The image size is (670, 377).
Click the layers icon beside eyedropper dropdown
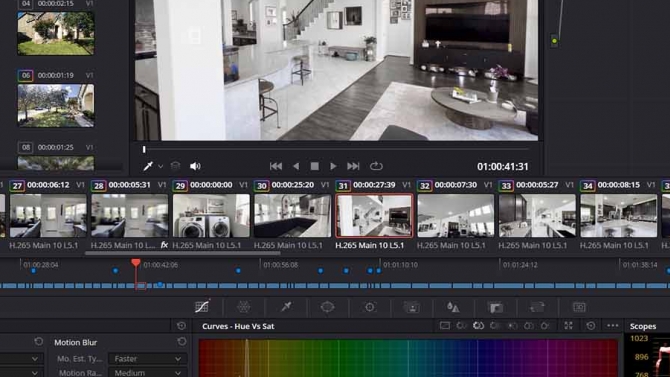tap(175, 166)
